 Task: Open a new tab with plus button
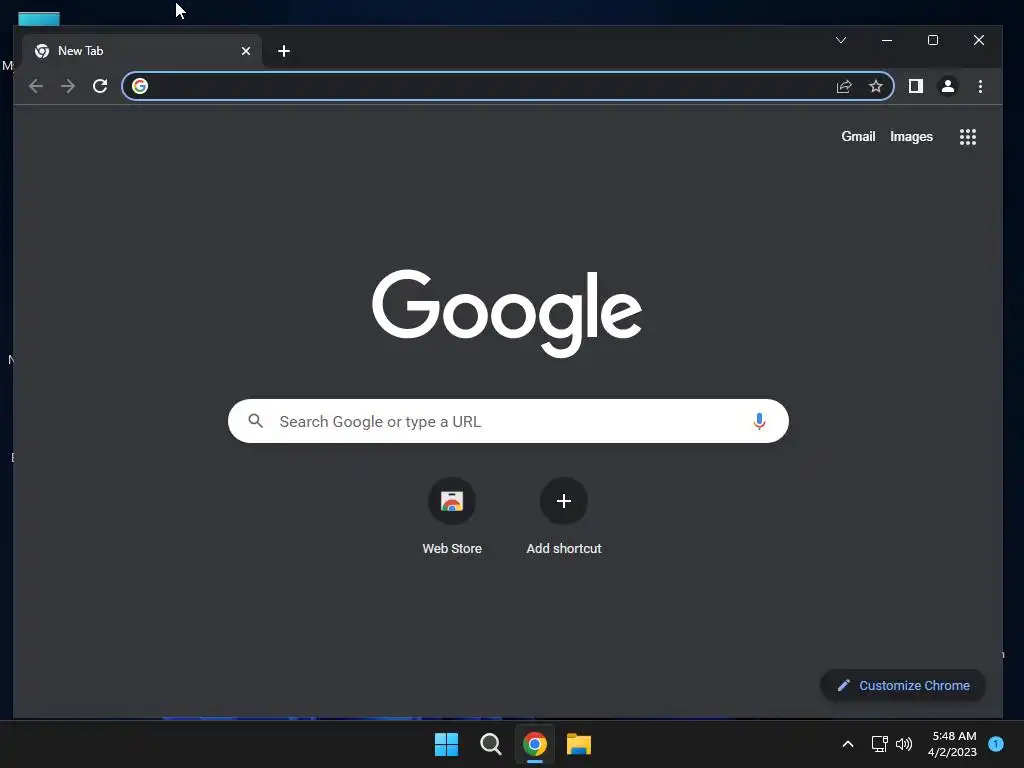[x=283, y=51]
